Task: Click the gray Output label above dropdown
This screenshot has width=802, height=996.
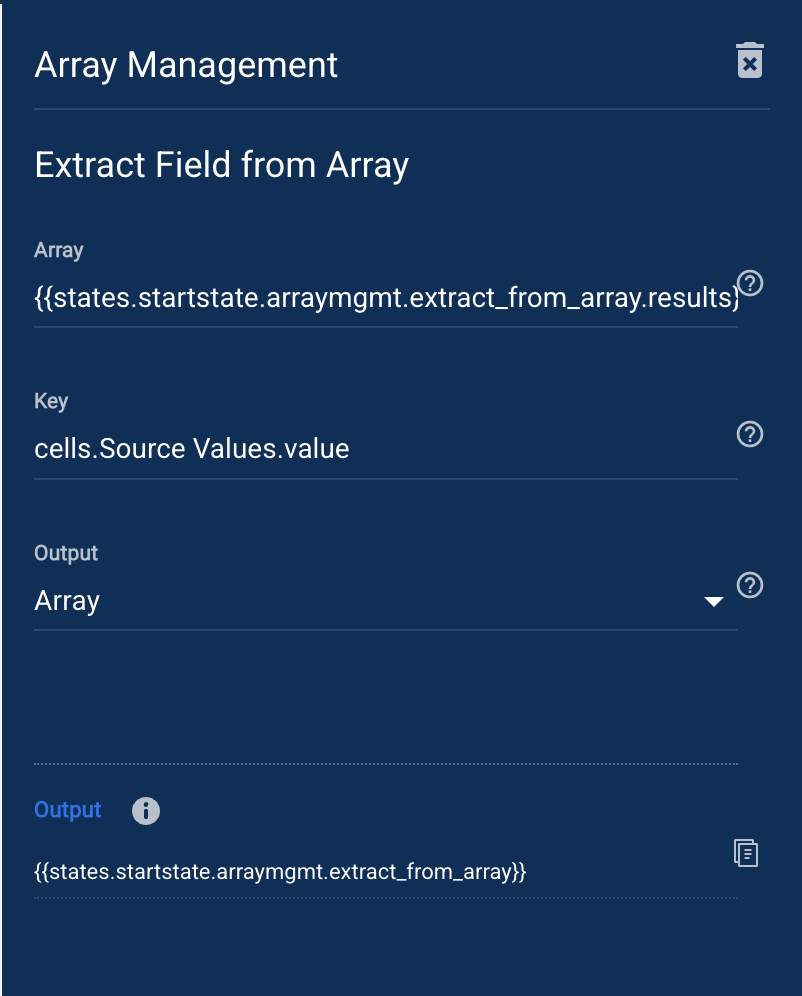Action: (66, 553)
